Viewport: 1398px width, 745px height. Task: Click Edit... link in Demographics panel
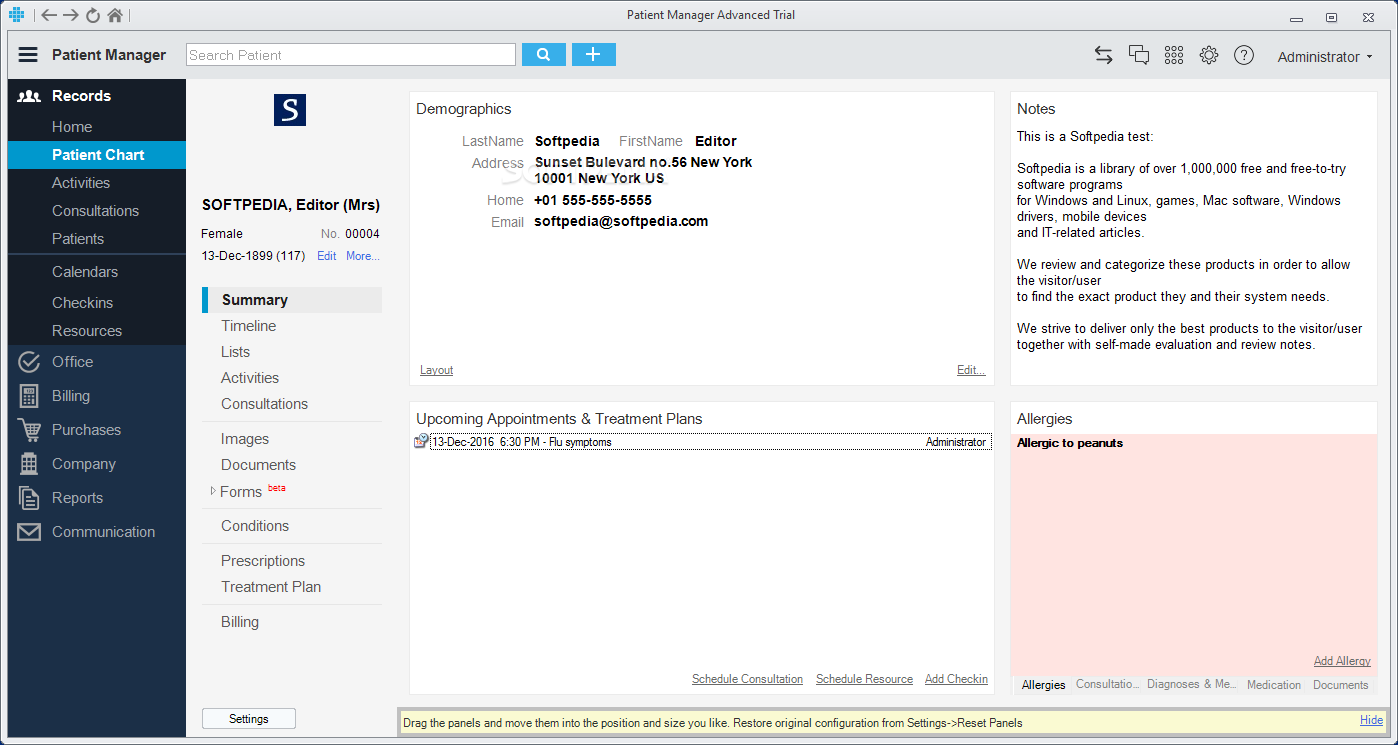(x=971, y=370)
